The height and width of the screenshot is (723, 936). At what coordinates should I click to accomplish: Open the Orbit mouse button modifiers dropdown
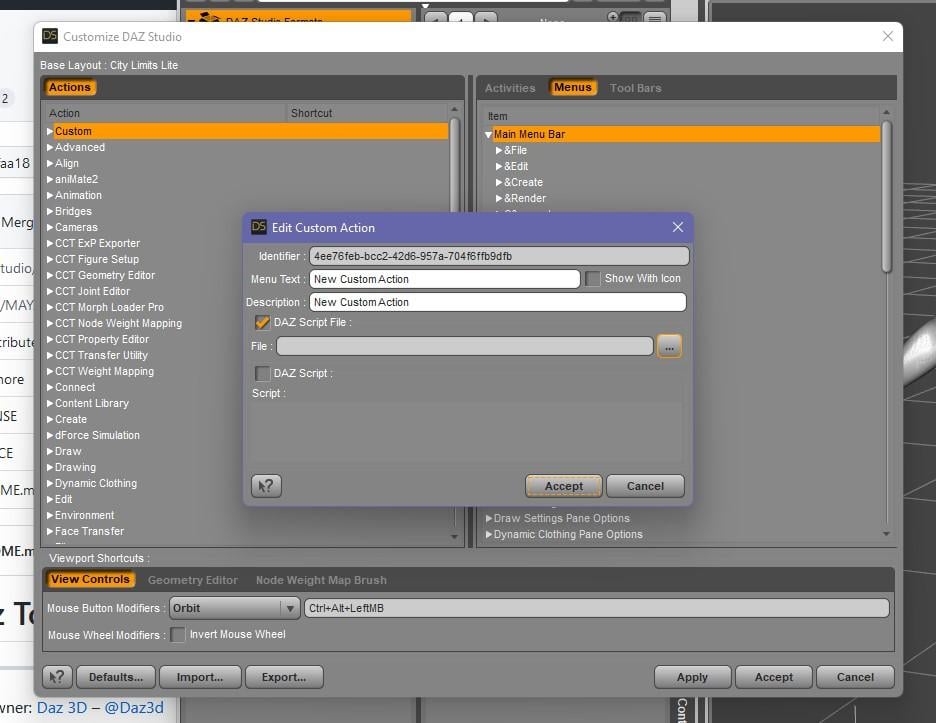[x=234, y=608]
